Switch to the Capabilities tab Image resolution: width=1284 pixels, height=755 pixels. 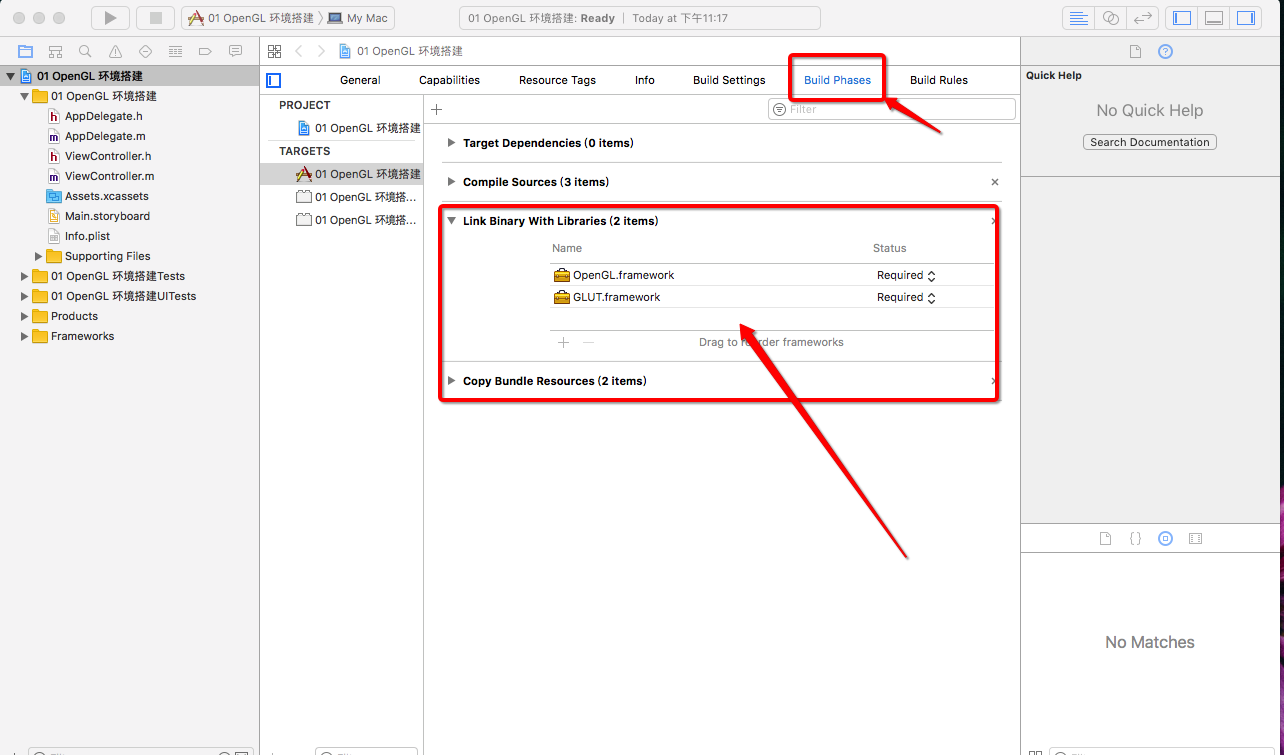pyautogui.click(x=449, y=80)
